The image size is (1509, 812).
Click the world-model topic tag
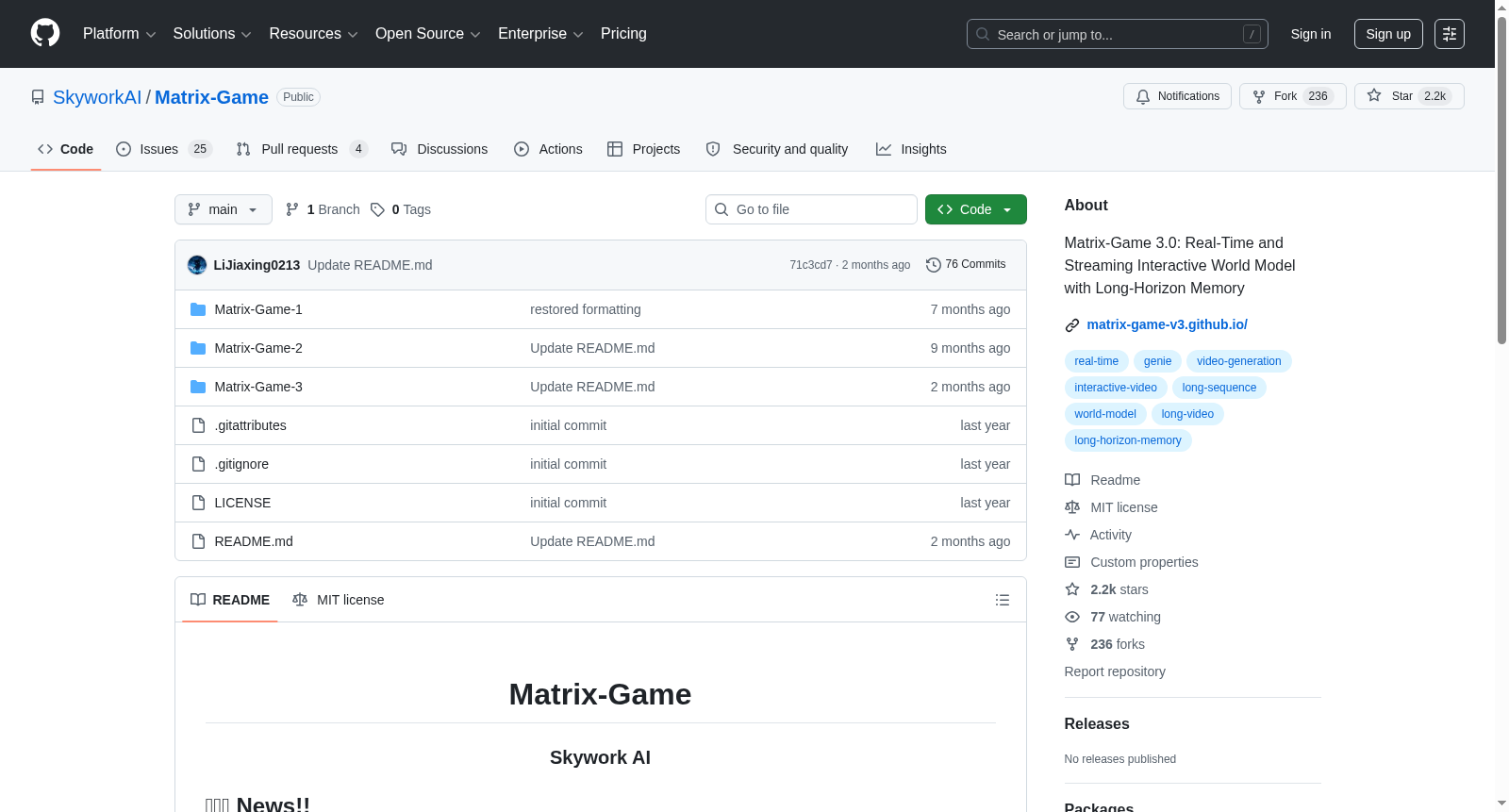click(1105, 414)
